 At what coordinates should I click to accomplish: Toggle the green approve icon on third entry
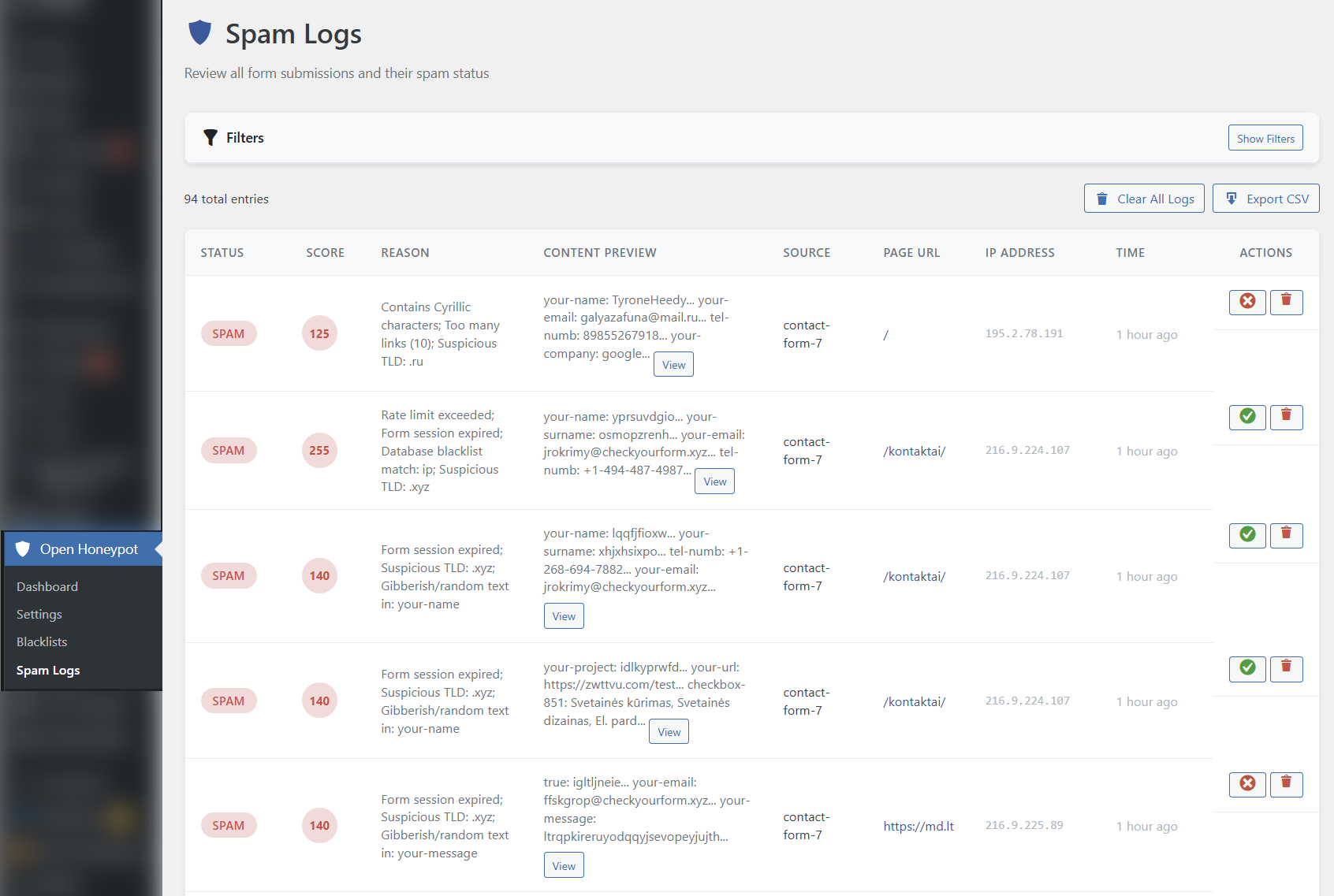(x=1246, y=535)
